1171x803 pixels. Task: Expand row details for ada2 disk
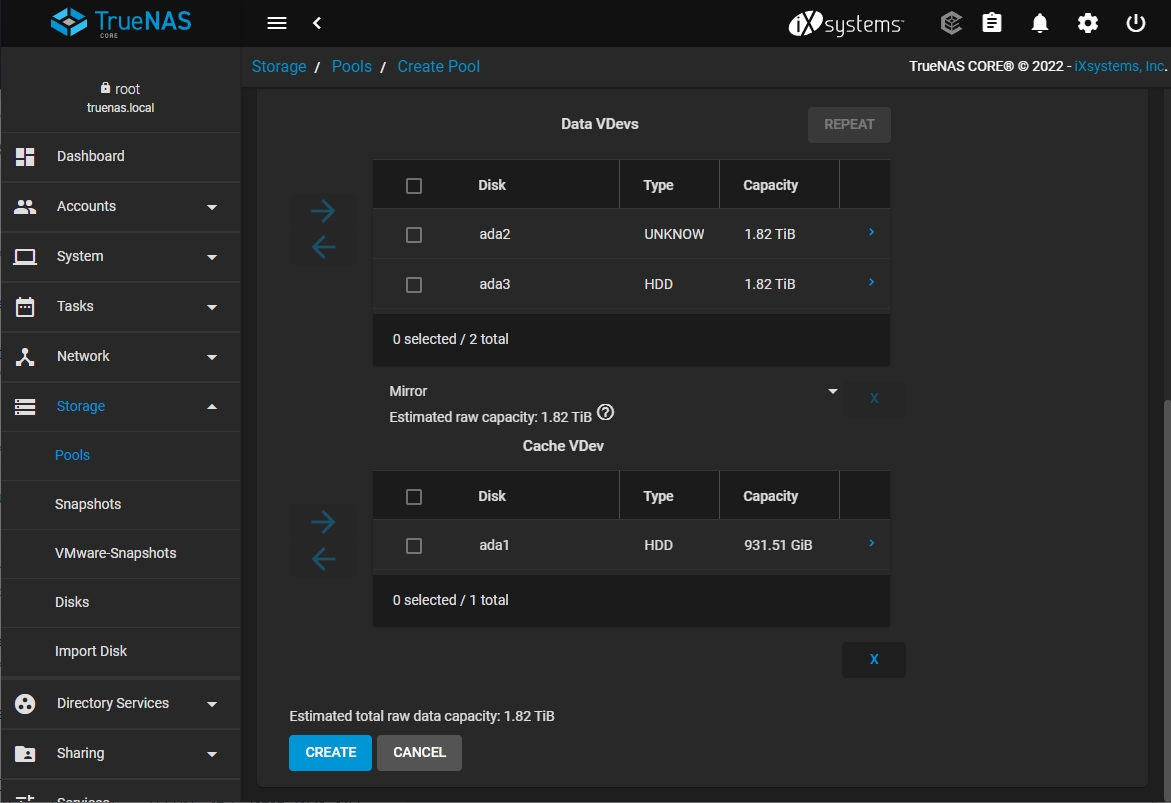871,233
